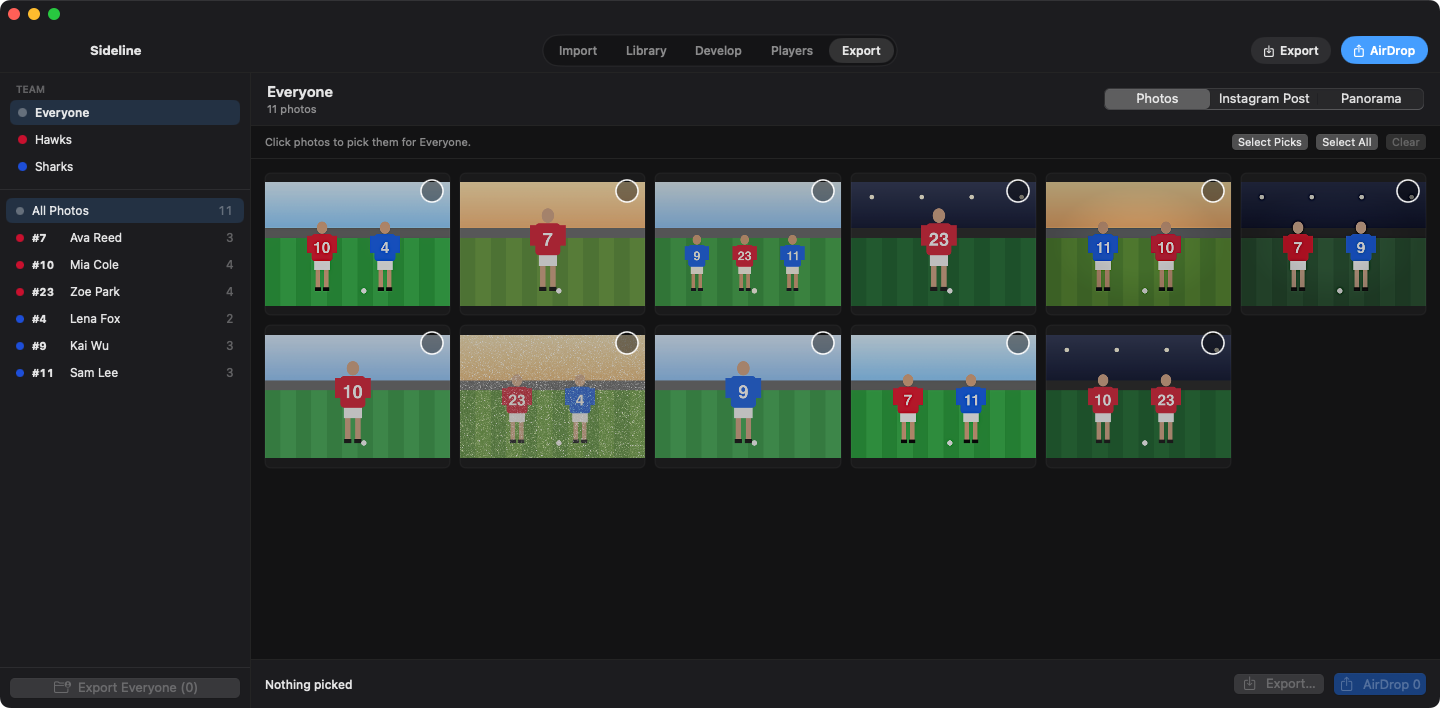Viewport: 1440px width, 708px height.
Task: Select the Everyone team in sidebar
Action: coord(125,113)
